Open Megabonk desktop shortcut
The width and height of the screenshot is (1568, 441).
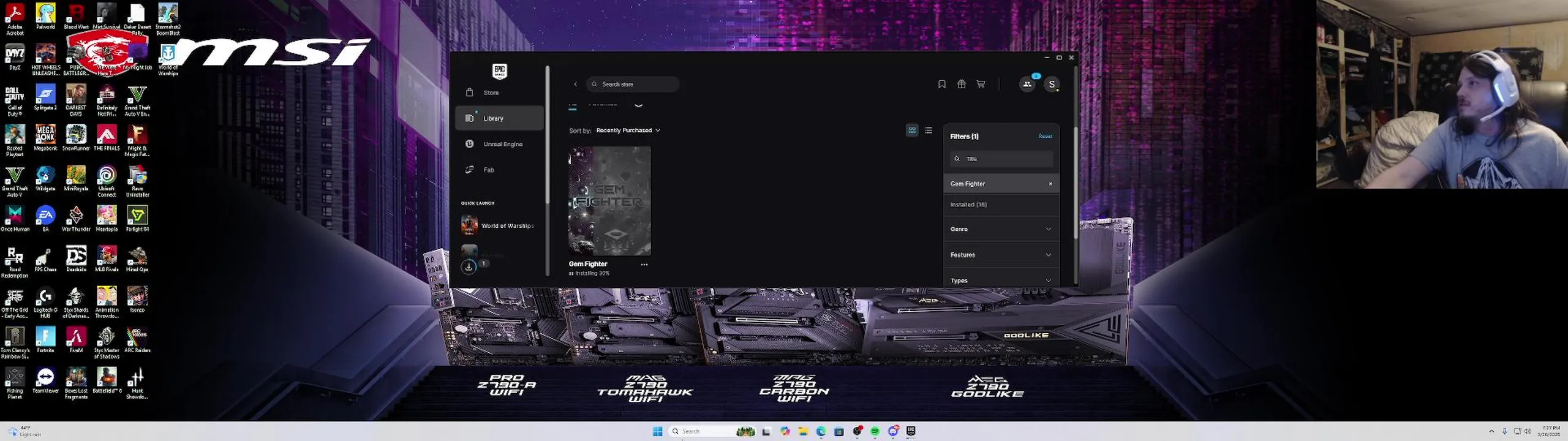point(45,138)
